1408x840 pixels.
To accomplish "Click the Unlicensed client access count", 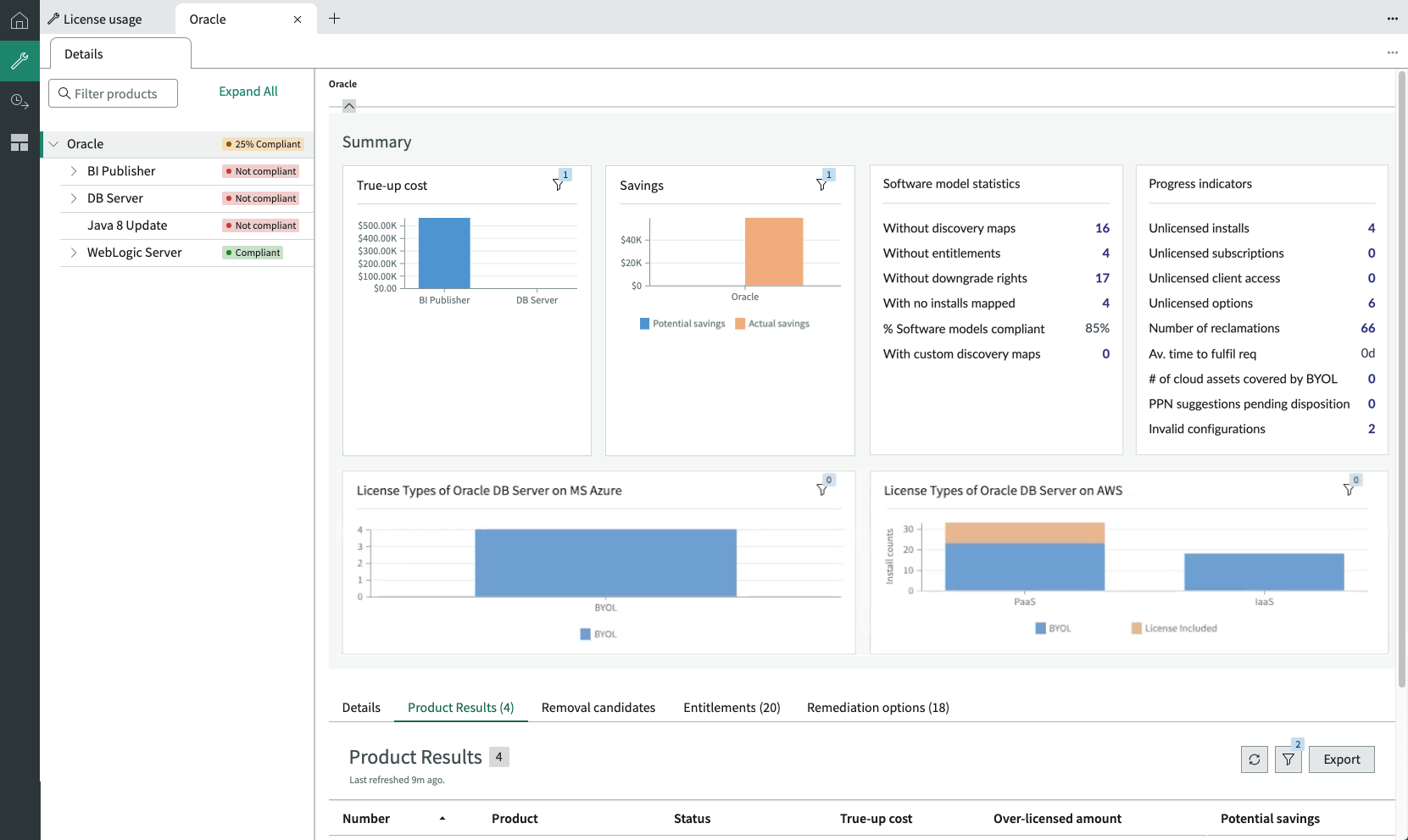I will click(1372, 278).
